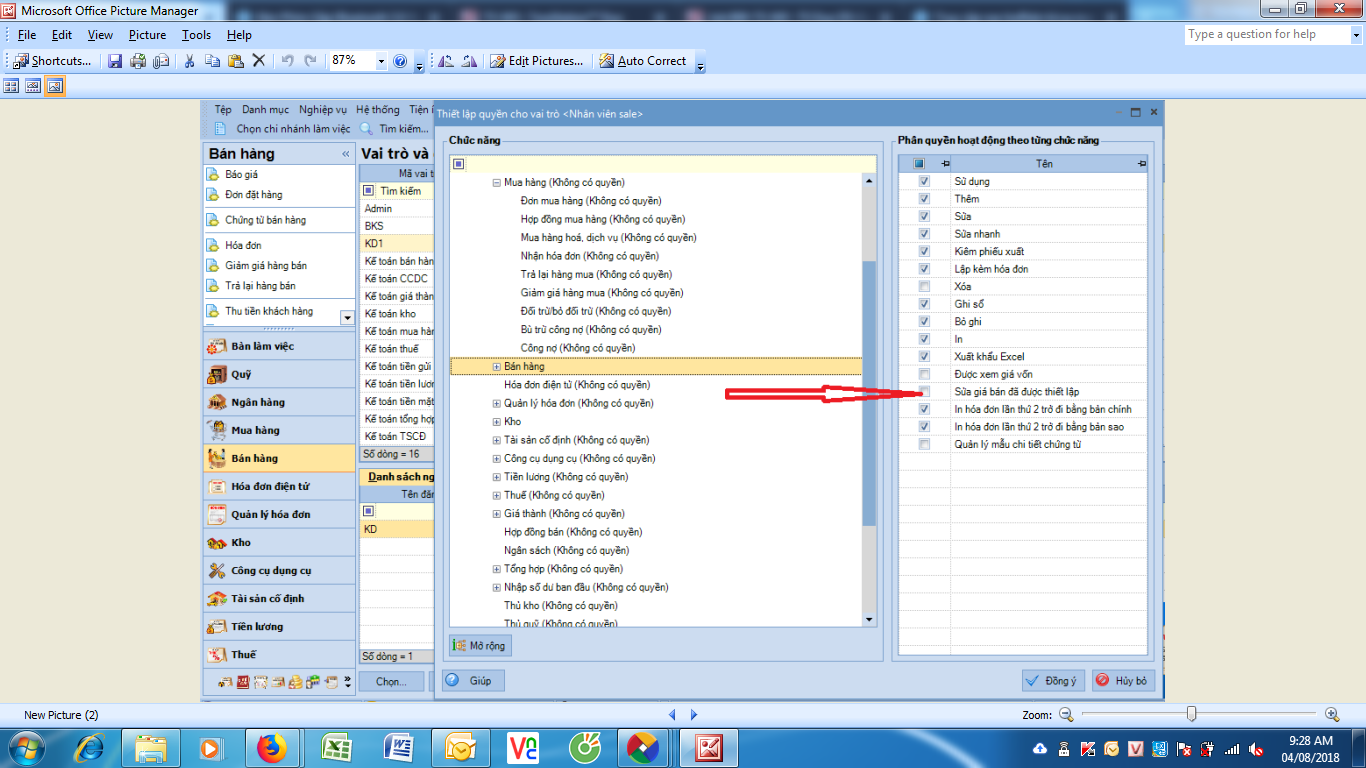This screenshot has height=768, width=1366.
Task: Toggle the Xuất khẩu Excel checkbox
Action: 924,356
